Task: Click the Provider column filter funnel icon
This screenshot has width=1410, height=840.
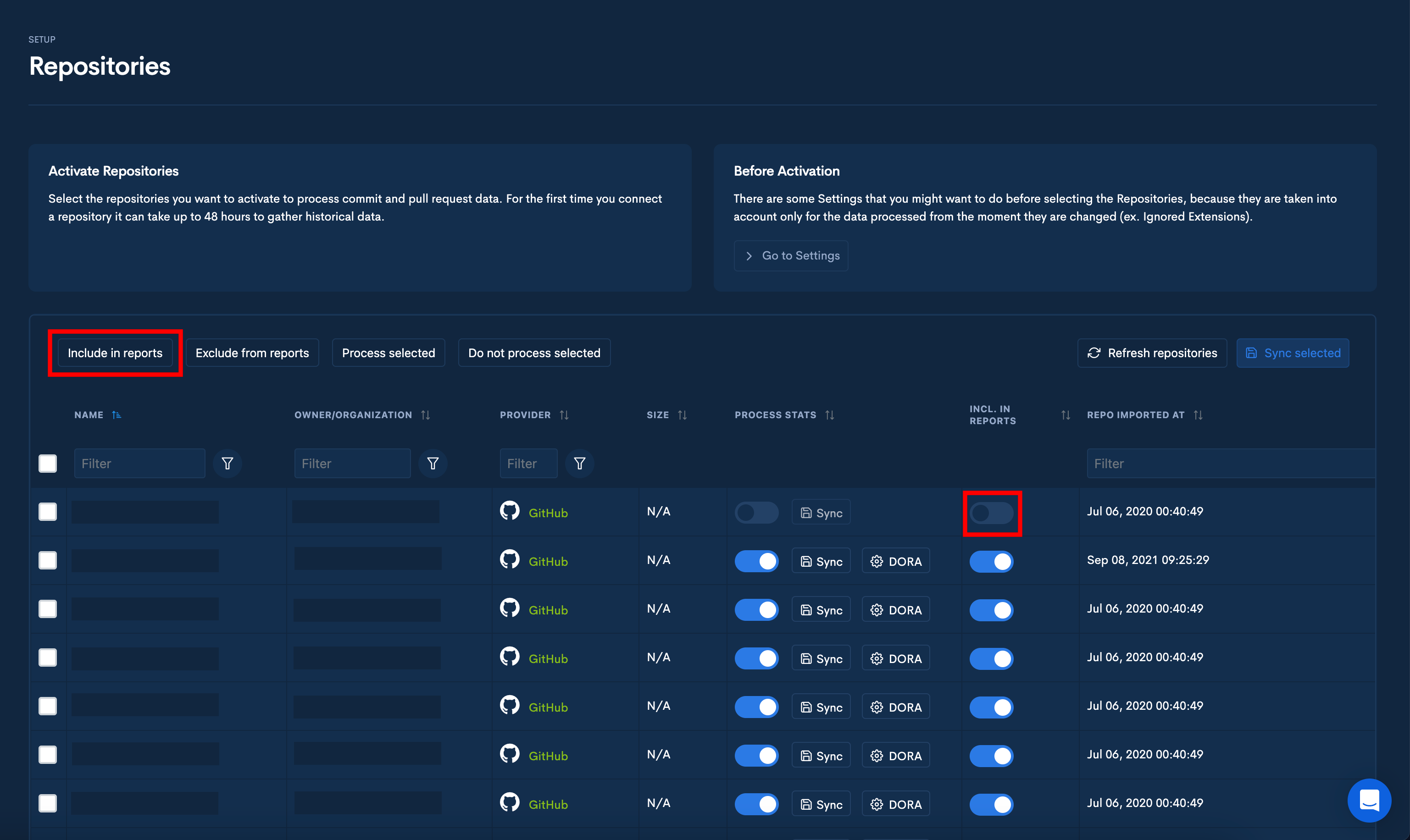Action: click(x=579, y=464)
